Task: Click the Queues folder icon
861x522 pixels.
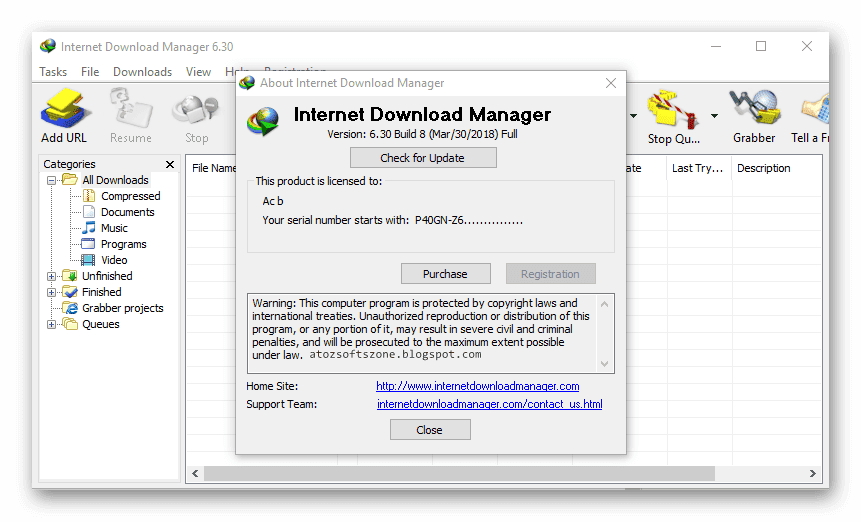Action: pyautogui.click(x=70, y=323)
